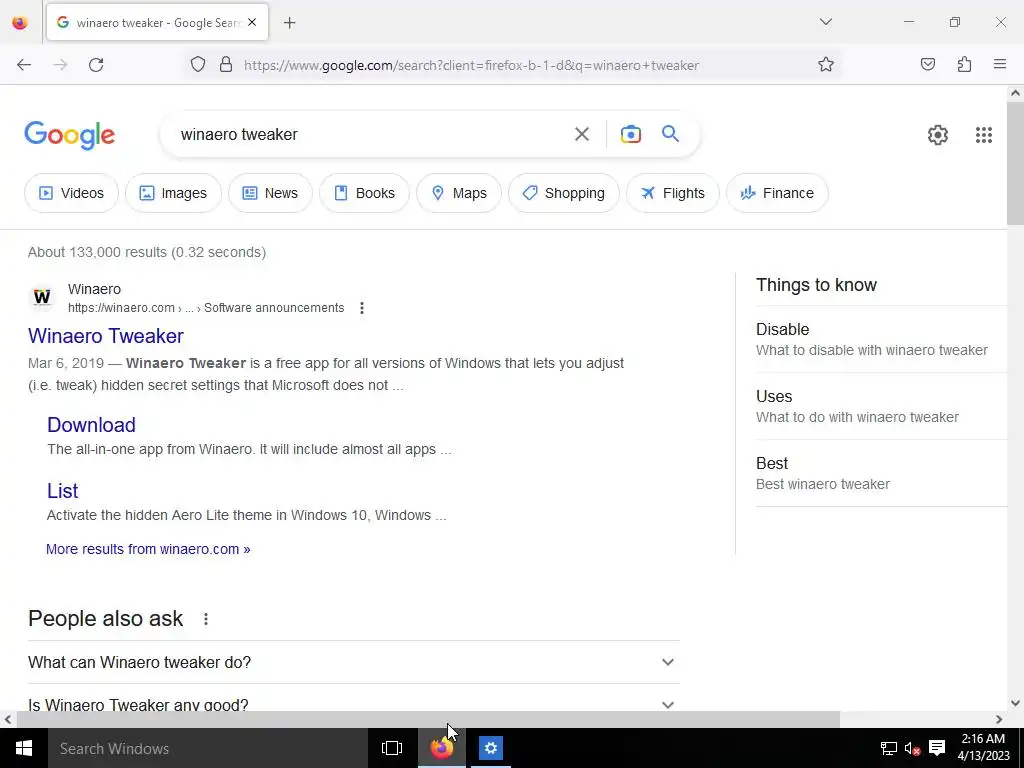The height and width of the screenshot is (768, 1024).
Task: Switch to the Videos filter
Action: point(71,193)
